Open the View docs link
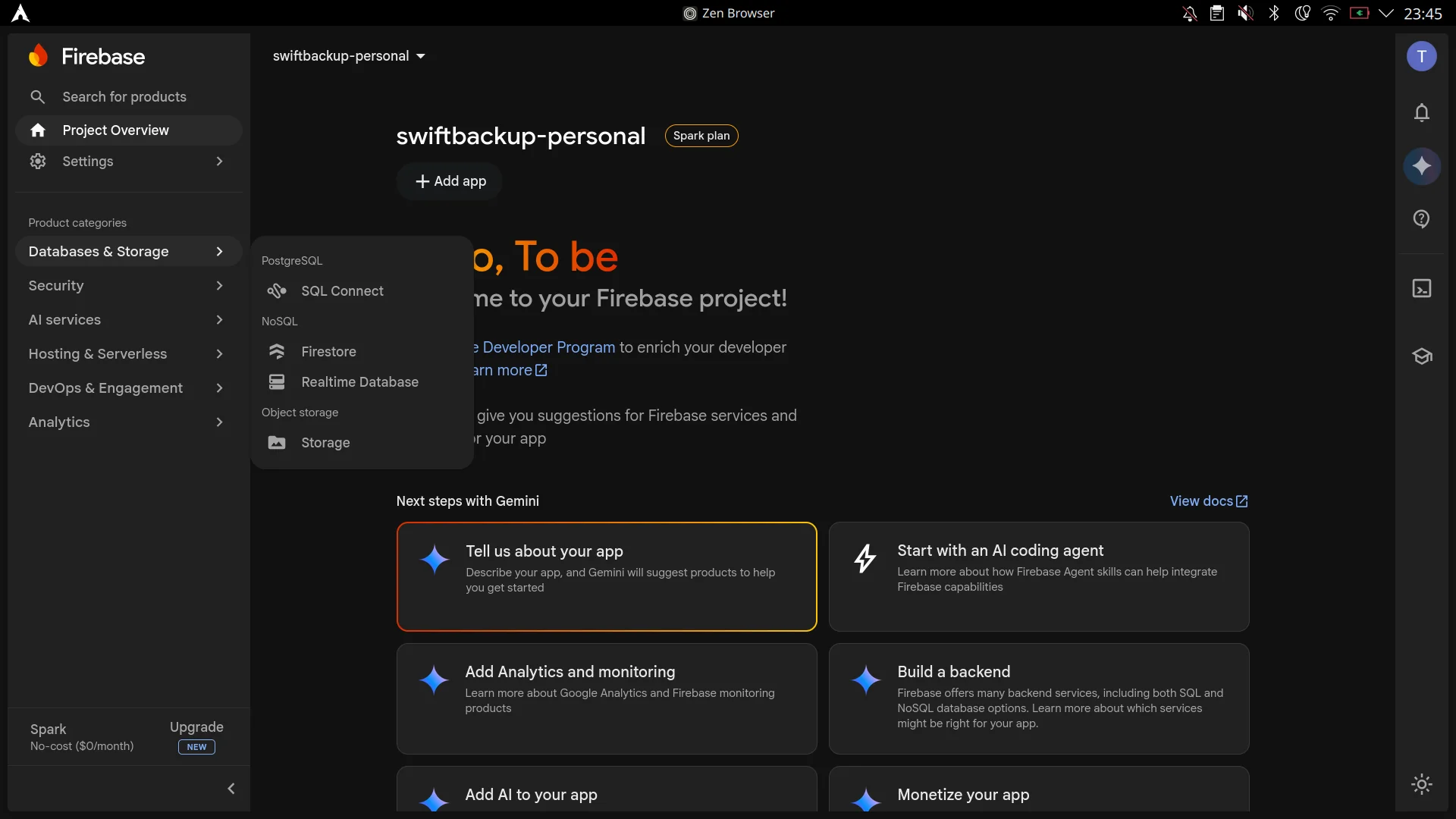The height and width of the screenshot is (819, 1456). tap(1209, 501)
